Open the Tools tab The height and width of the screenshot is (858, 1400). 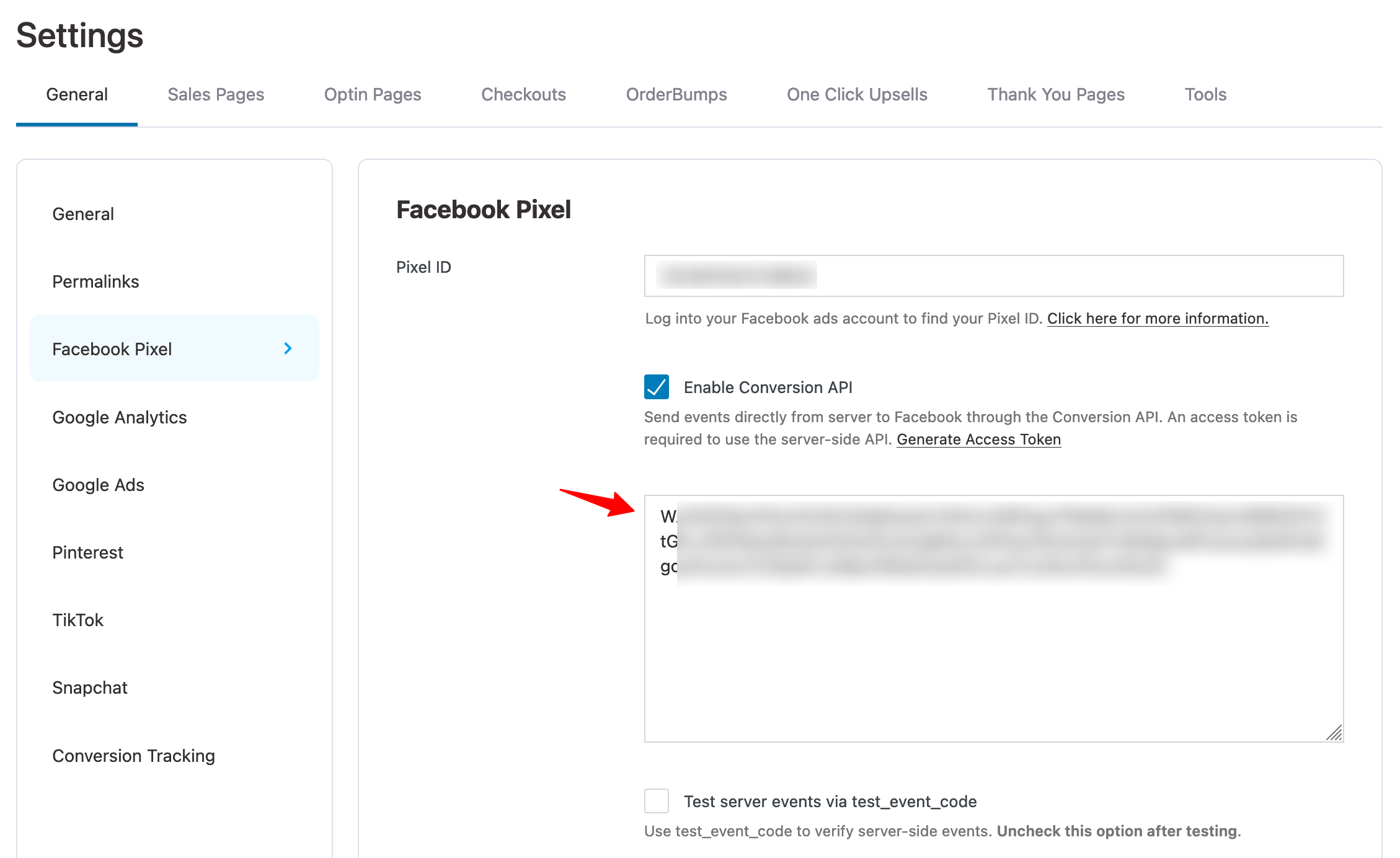pyautogui.click(x=1205, y=94)
